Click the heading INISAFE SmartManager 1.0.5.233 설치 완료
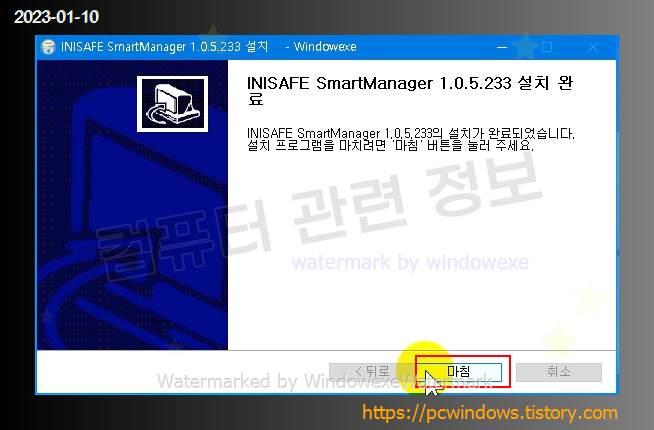 [410, 91]
